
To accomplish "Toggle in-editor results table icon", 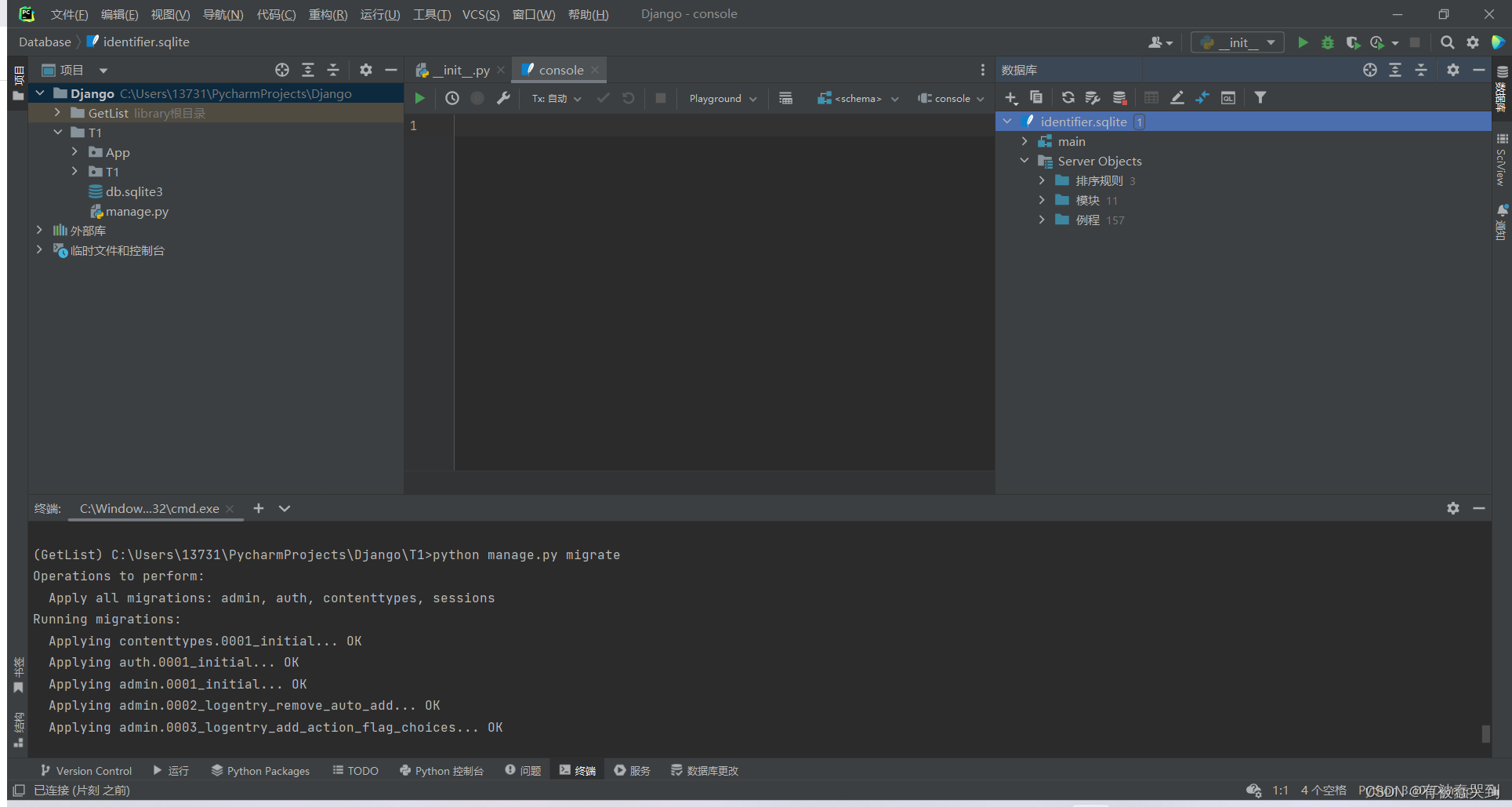I will click(785, 98).
